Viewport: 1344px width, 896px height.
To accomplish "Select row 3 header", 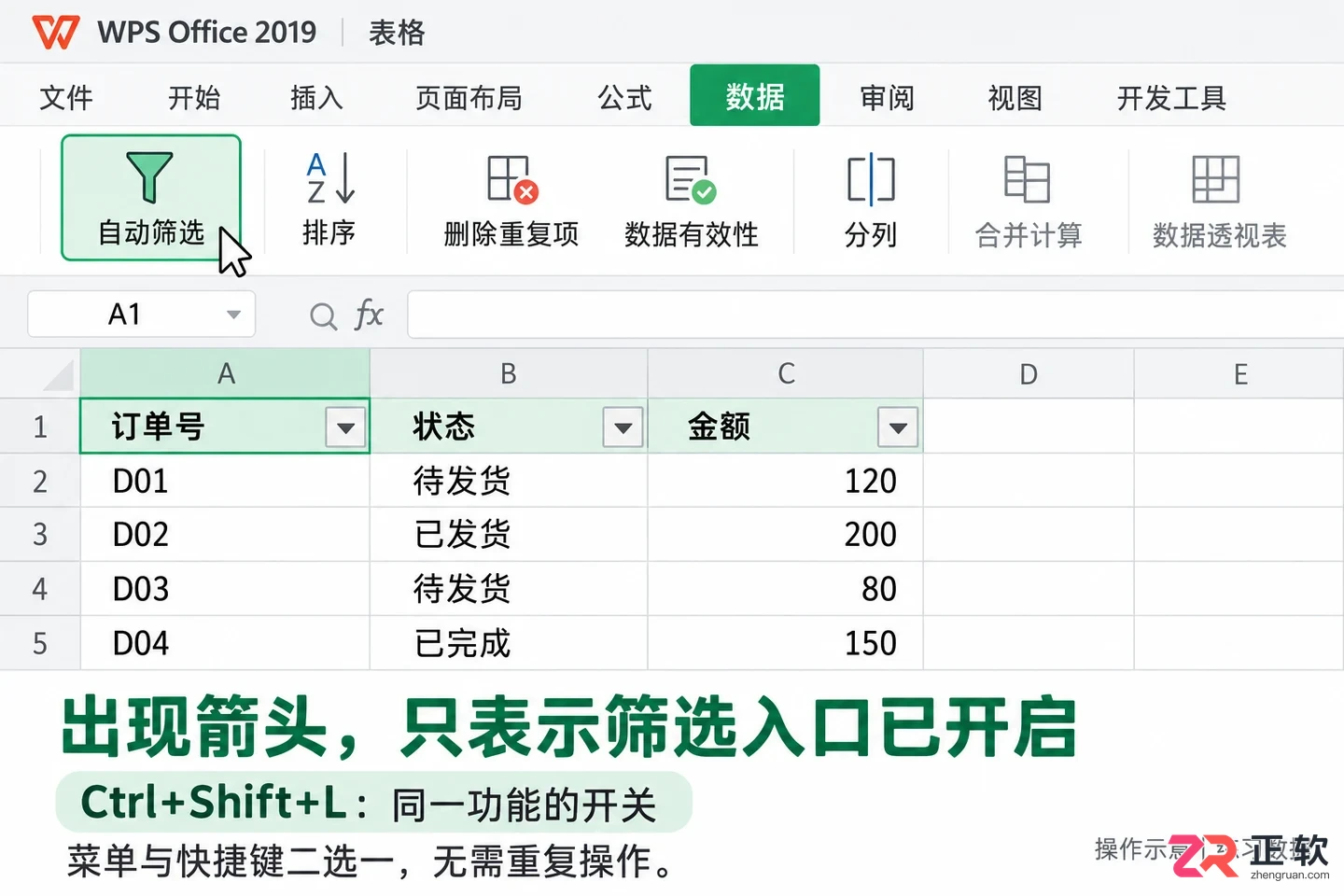I will [40, 535].
